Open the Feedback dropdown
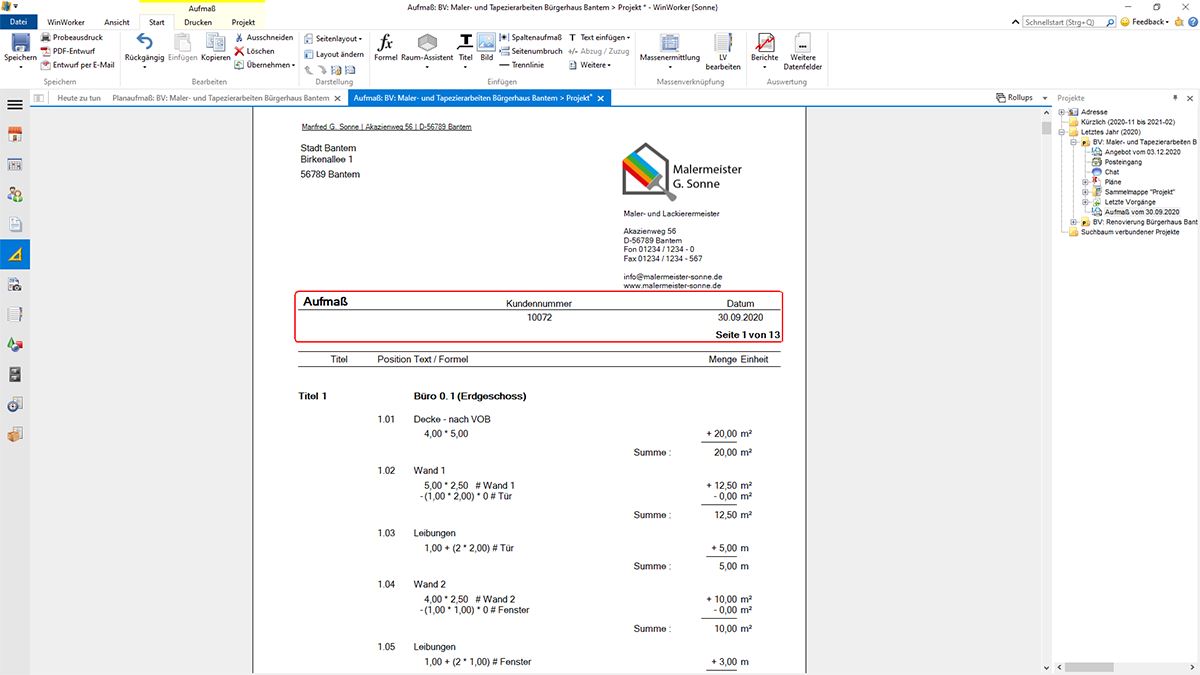This screenshot has height=675, width=1200. coord(1144,21)
